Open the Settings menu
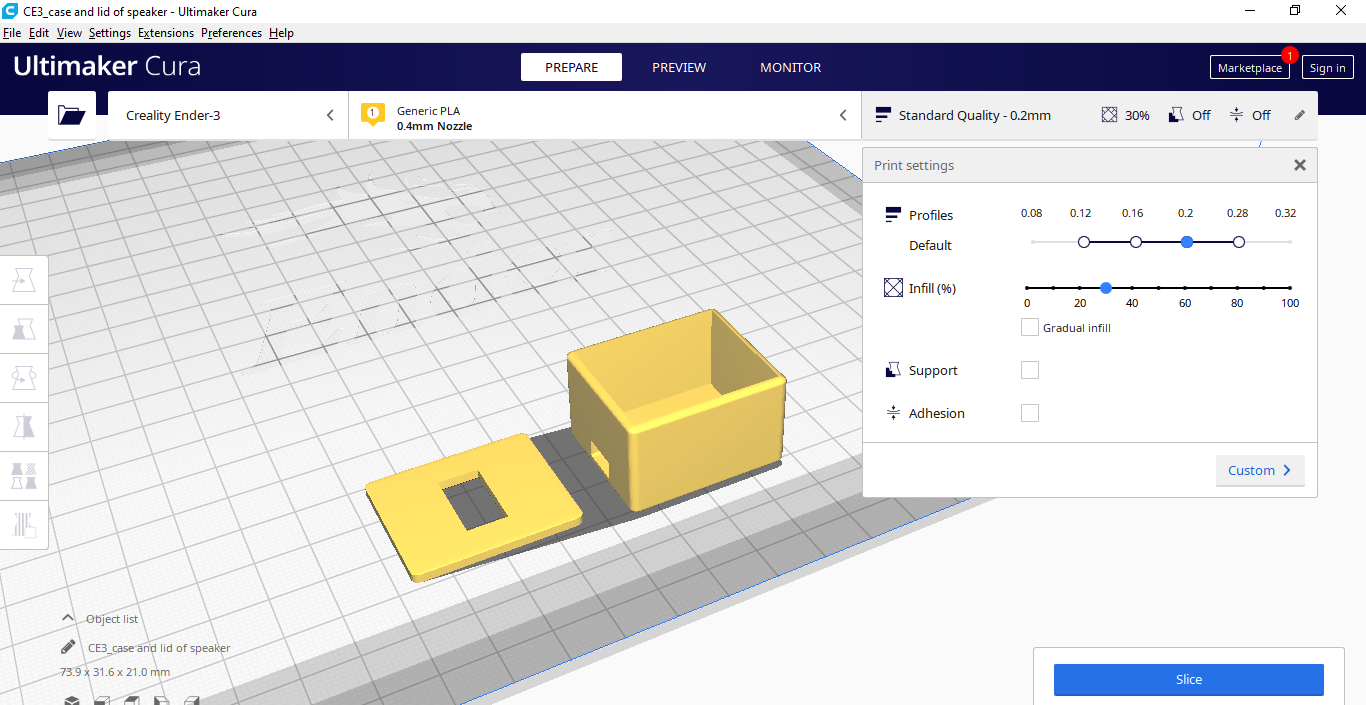Viewport: 1366px width, 705px height. [110, 33]
